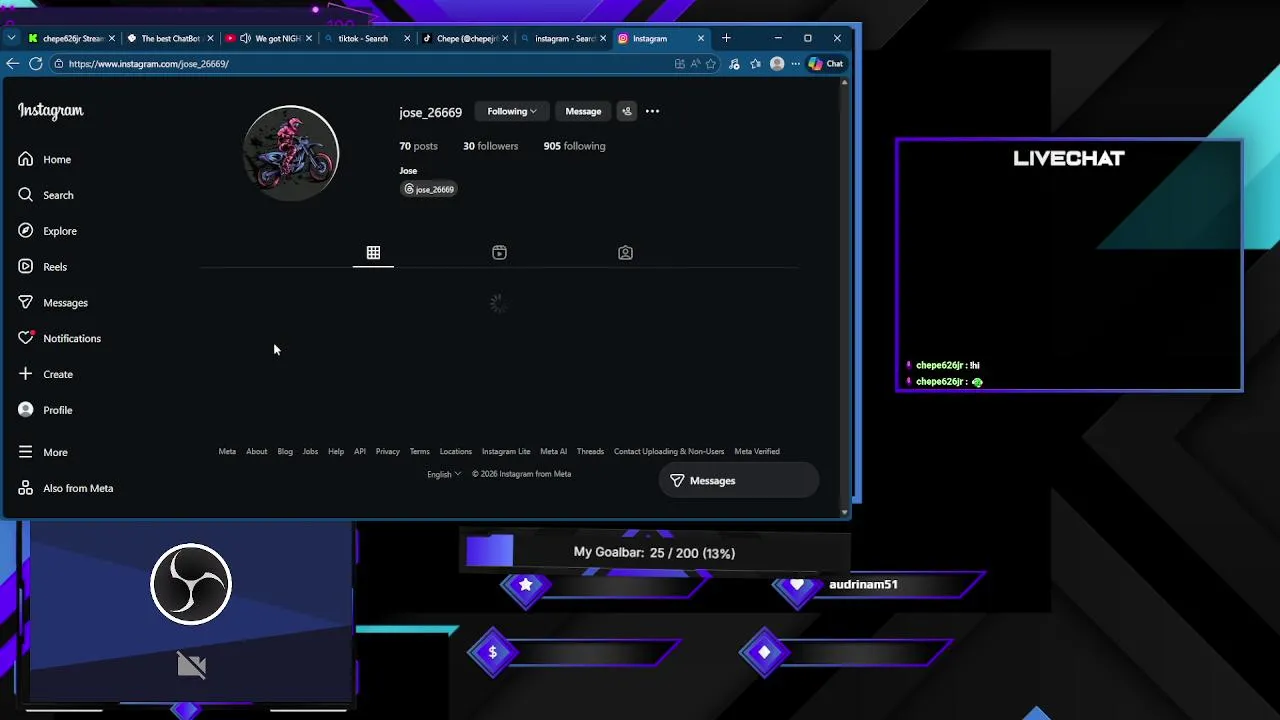Add this page to favorites star
This screenshot has width=1280, height=720.
pos(711,64)
